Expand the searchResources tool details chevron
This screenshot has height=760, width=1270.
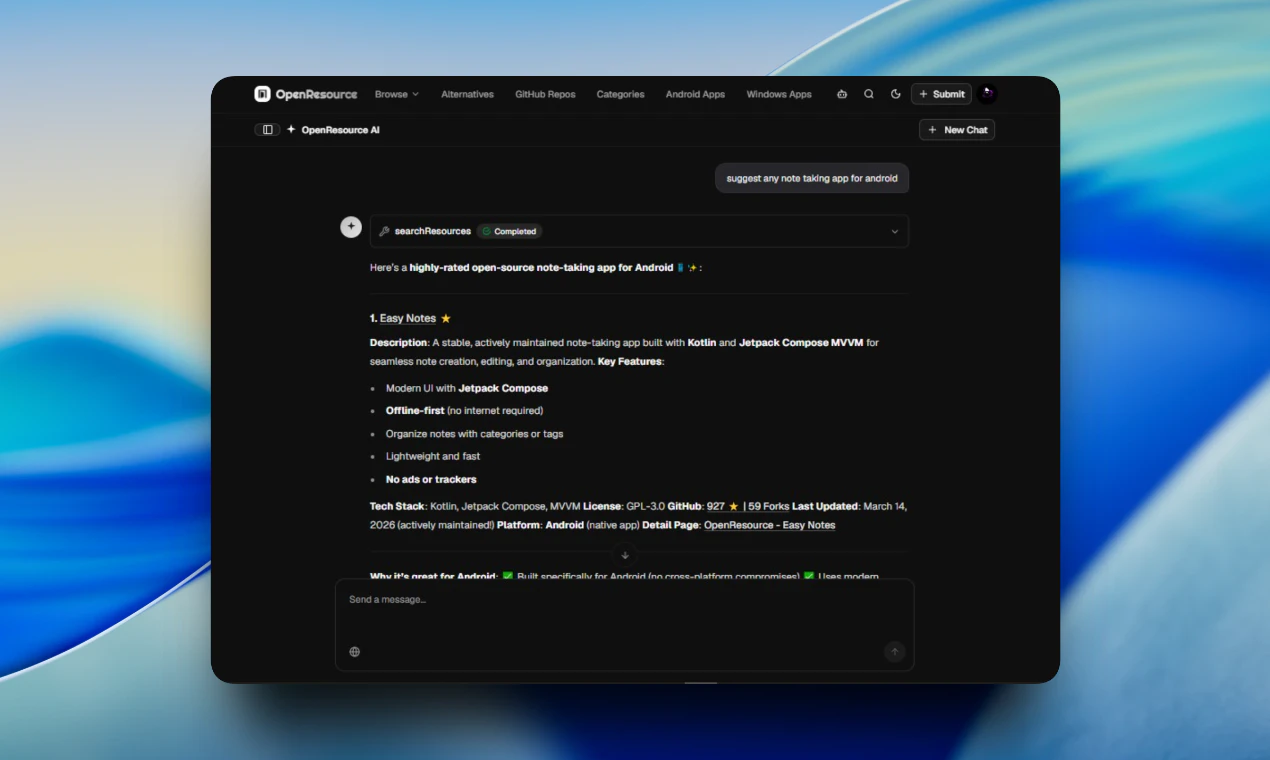click(894, 231)
